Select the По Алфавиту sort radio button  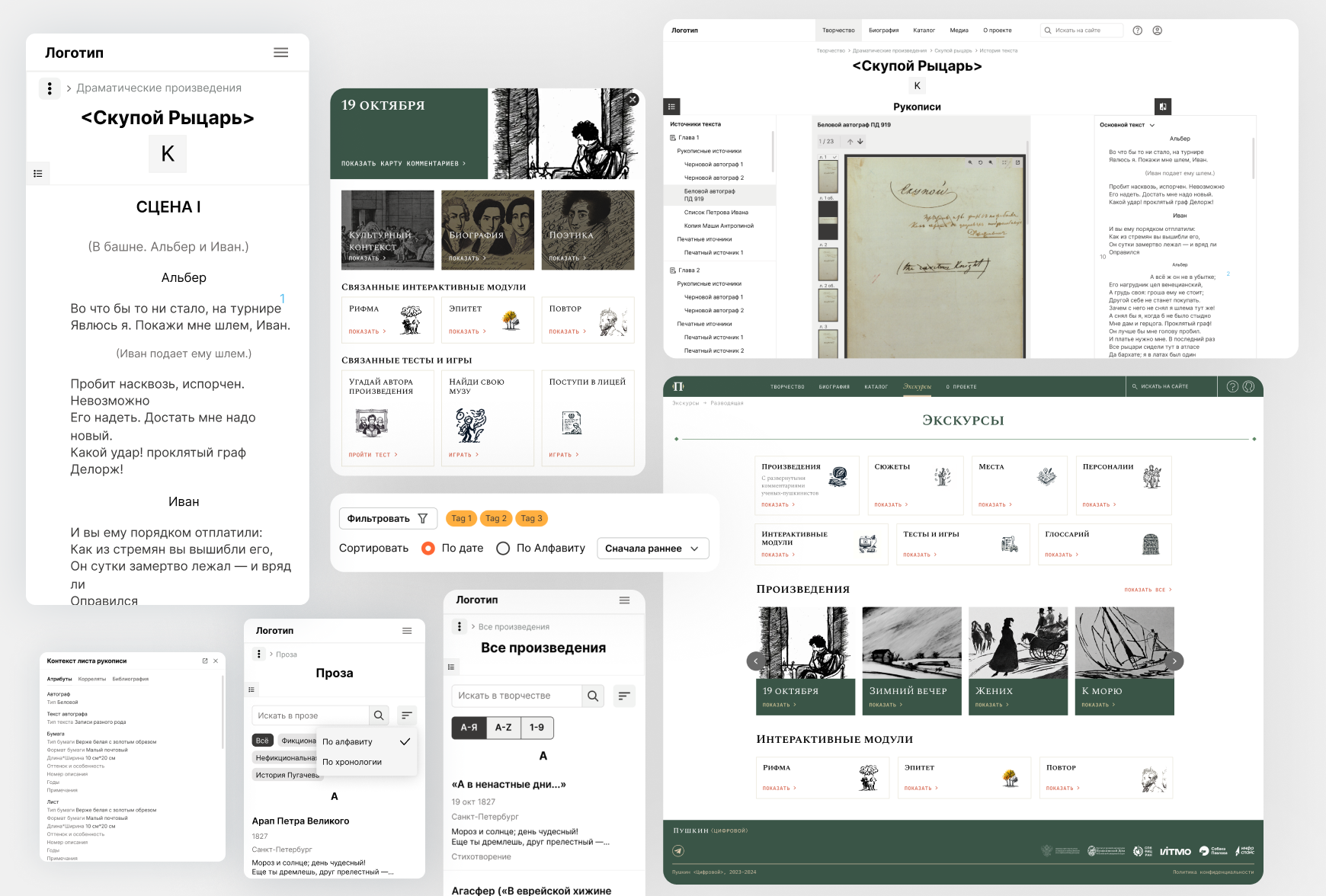pos(503,548)
